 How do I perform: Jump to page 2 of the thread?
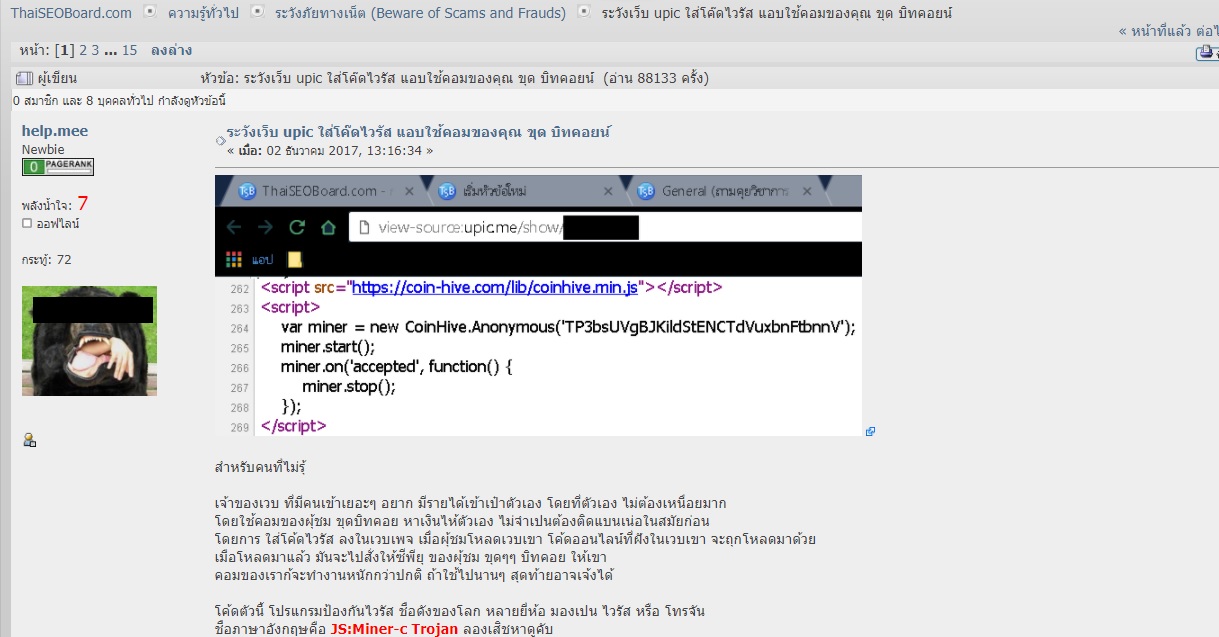pyautogui.click(x=83, y=50)
